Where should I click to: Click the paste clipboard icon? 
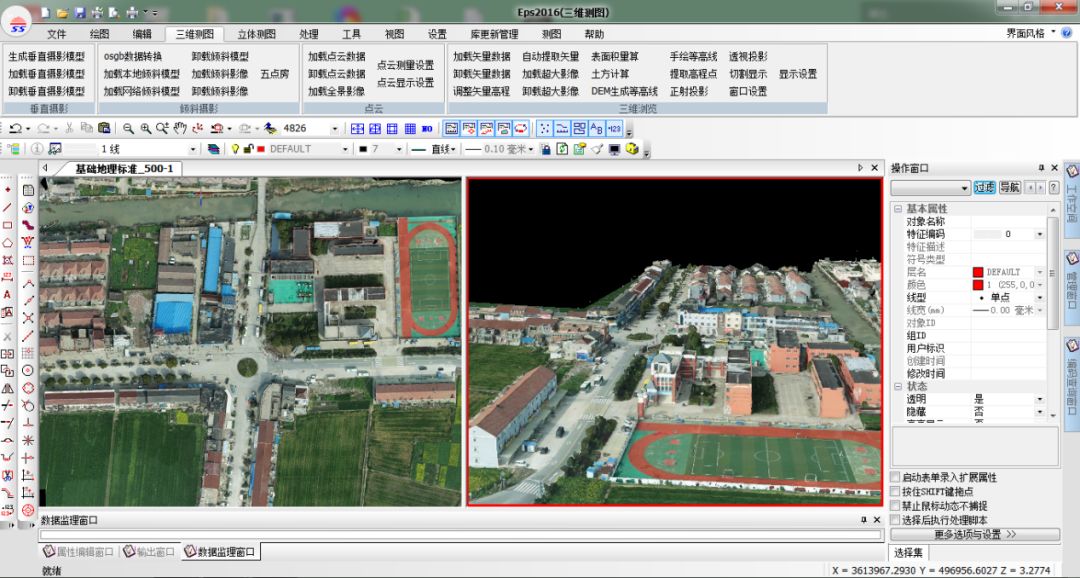104,129
